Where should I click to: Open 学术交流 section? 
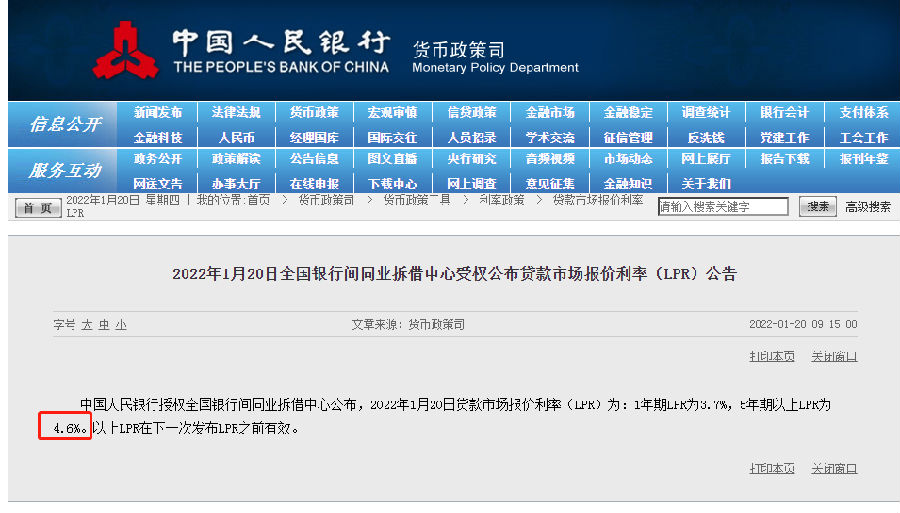(x=550, y=138)
